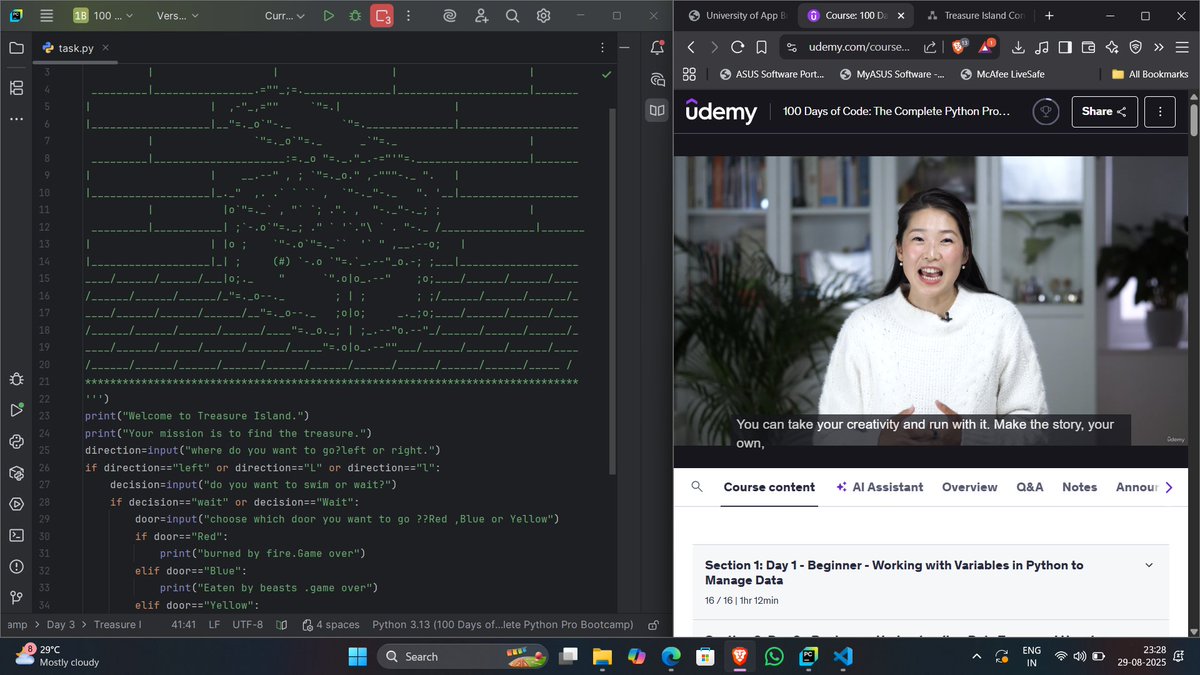This screenshot has width=1200, height=675.
Task: Show hidden system tray icons
Action: tap(977, 656)
